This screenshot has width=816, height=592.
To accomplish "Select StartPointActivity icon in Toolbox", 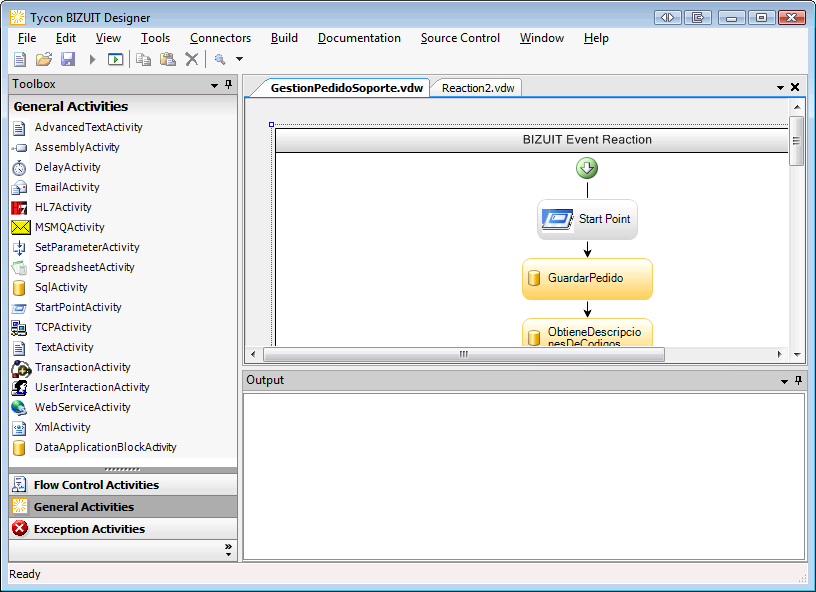I will click(x=19, y=308).
